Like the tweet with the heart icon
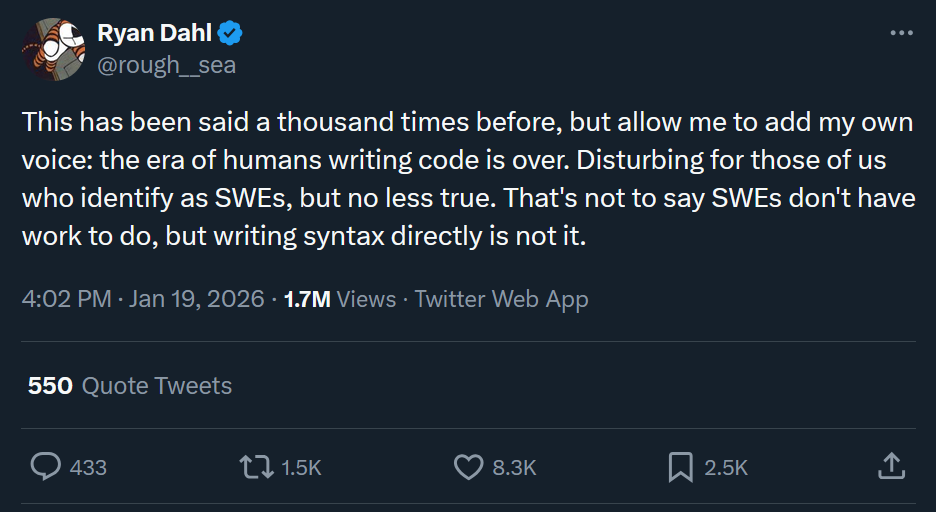 (x=468, y=466)
